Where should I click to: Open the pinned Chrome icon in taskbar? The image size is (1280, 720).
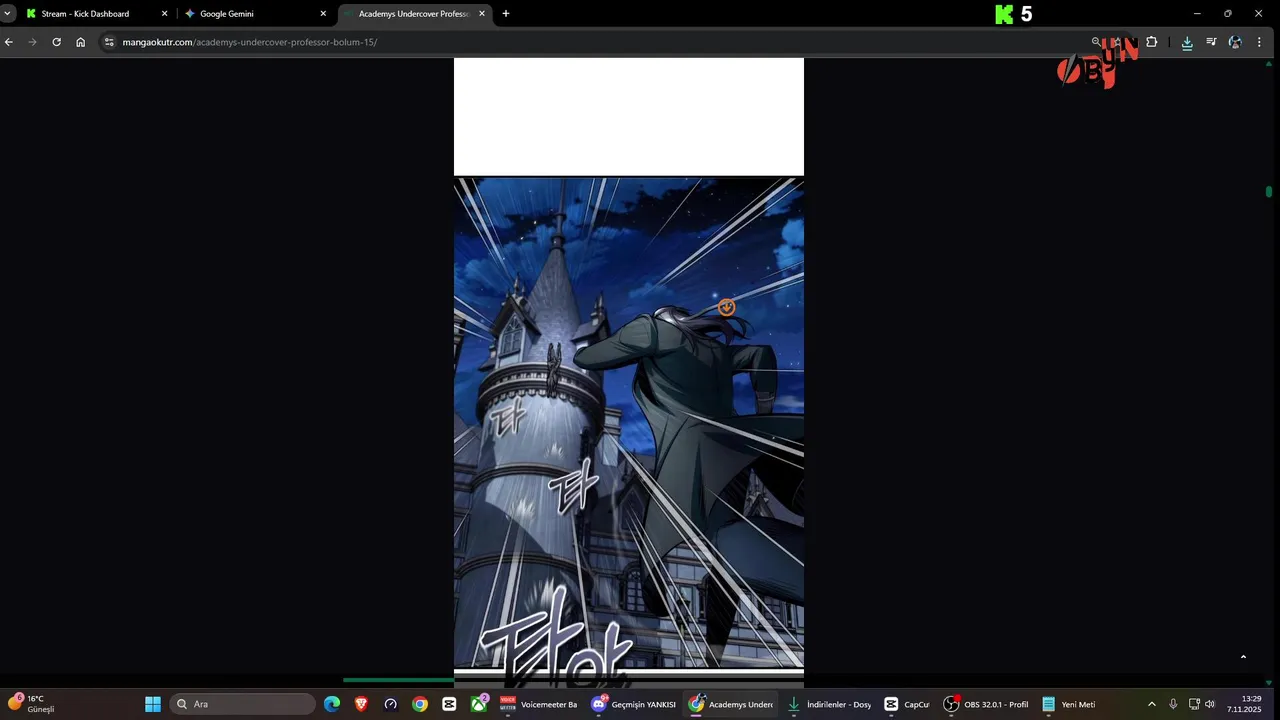tap(420, 704)
